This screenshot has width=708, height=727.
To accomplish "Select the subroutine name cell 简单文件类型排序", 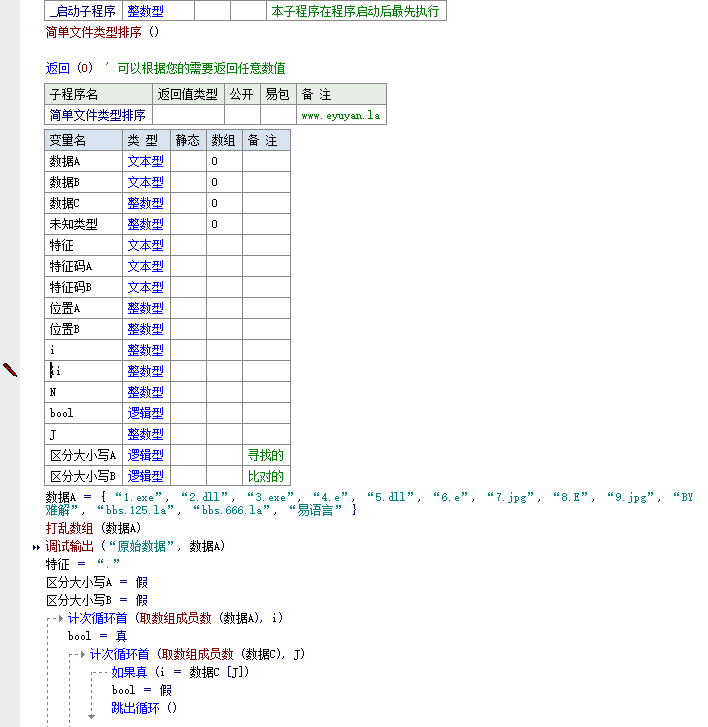I will pos(98,115).
